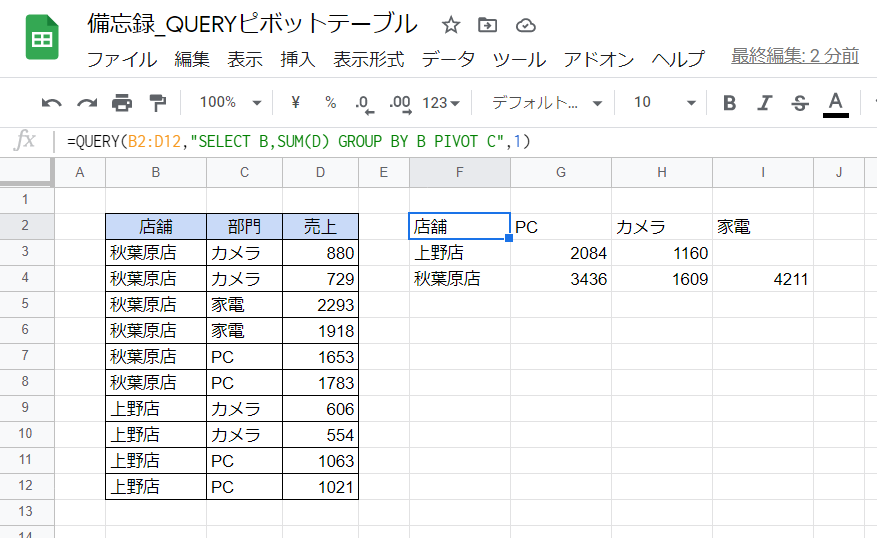This screenshot has height=538, width=877.
Task: Select column A header
Action: pyautogui.click(x=80, y=172)
